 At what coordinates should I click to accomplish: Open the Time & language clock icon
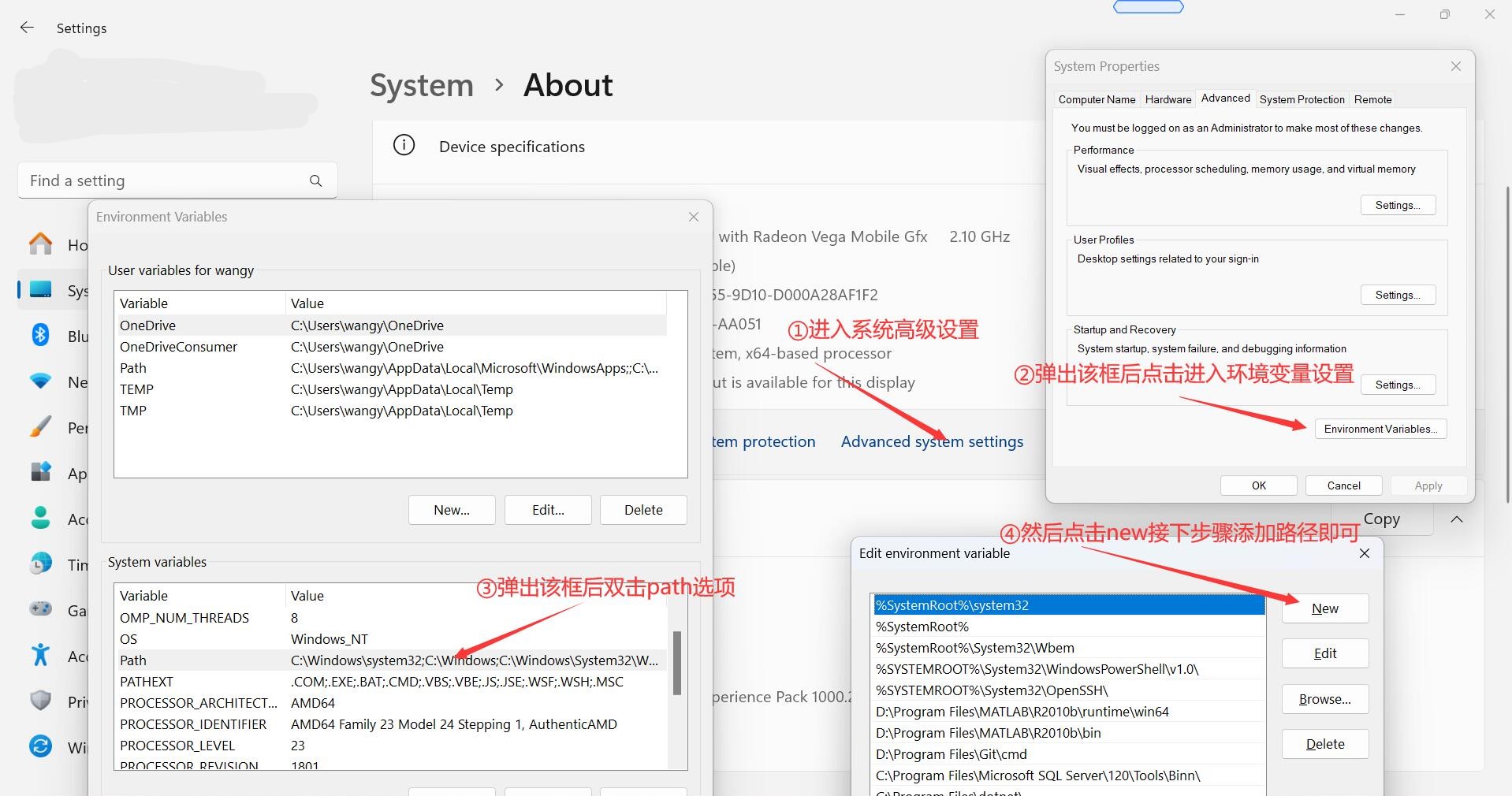40,564
